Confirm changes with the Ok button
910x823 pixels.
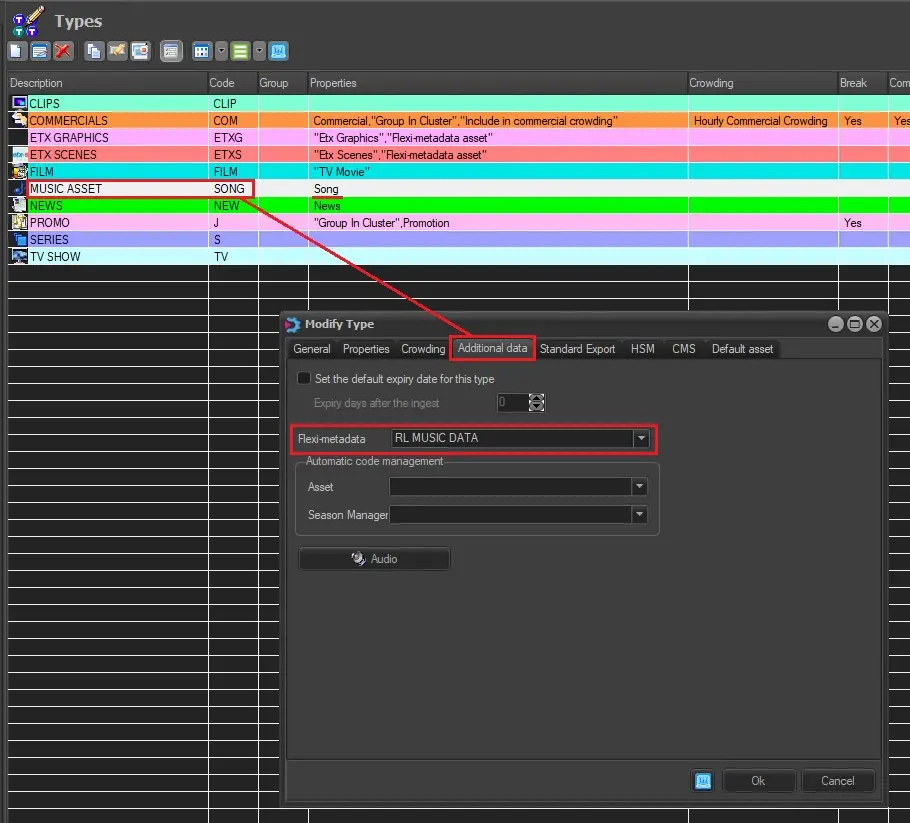(758, 781)
